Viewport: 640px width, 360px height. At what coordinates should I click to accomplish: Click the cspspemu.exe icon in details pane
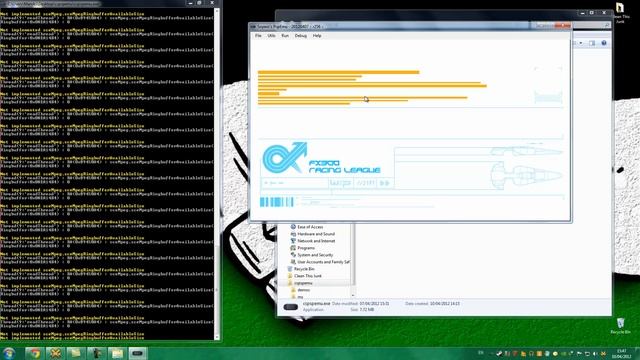(x=291, y=307)
